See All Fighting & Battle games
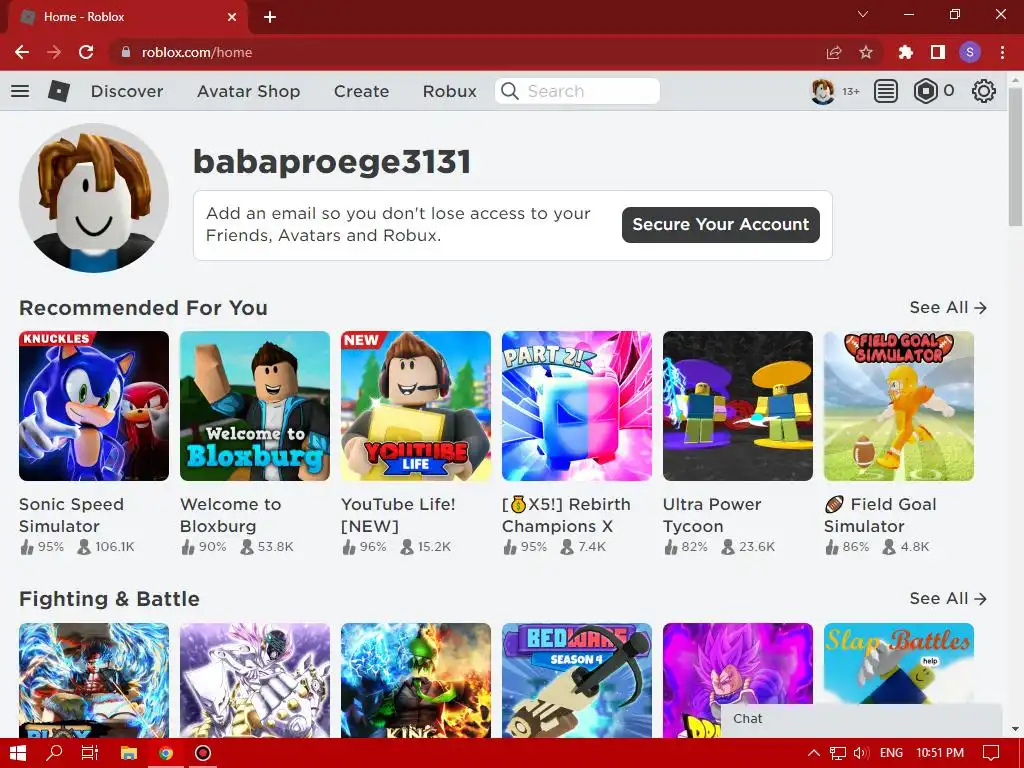Viewport: 1024px width, 768px height. coord(948,599)
